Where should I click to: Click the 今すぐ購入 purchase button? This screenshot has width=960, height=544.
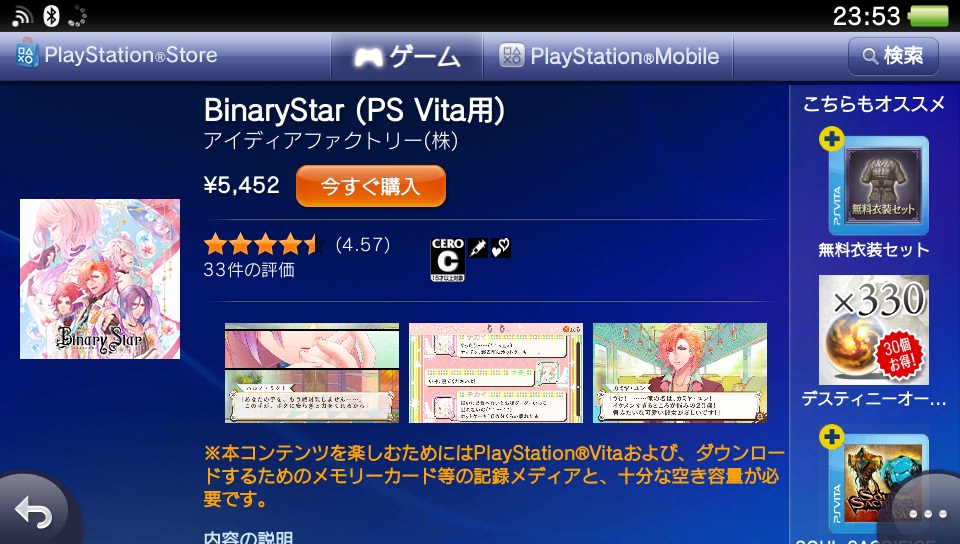370,186
